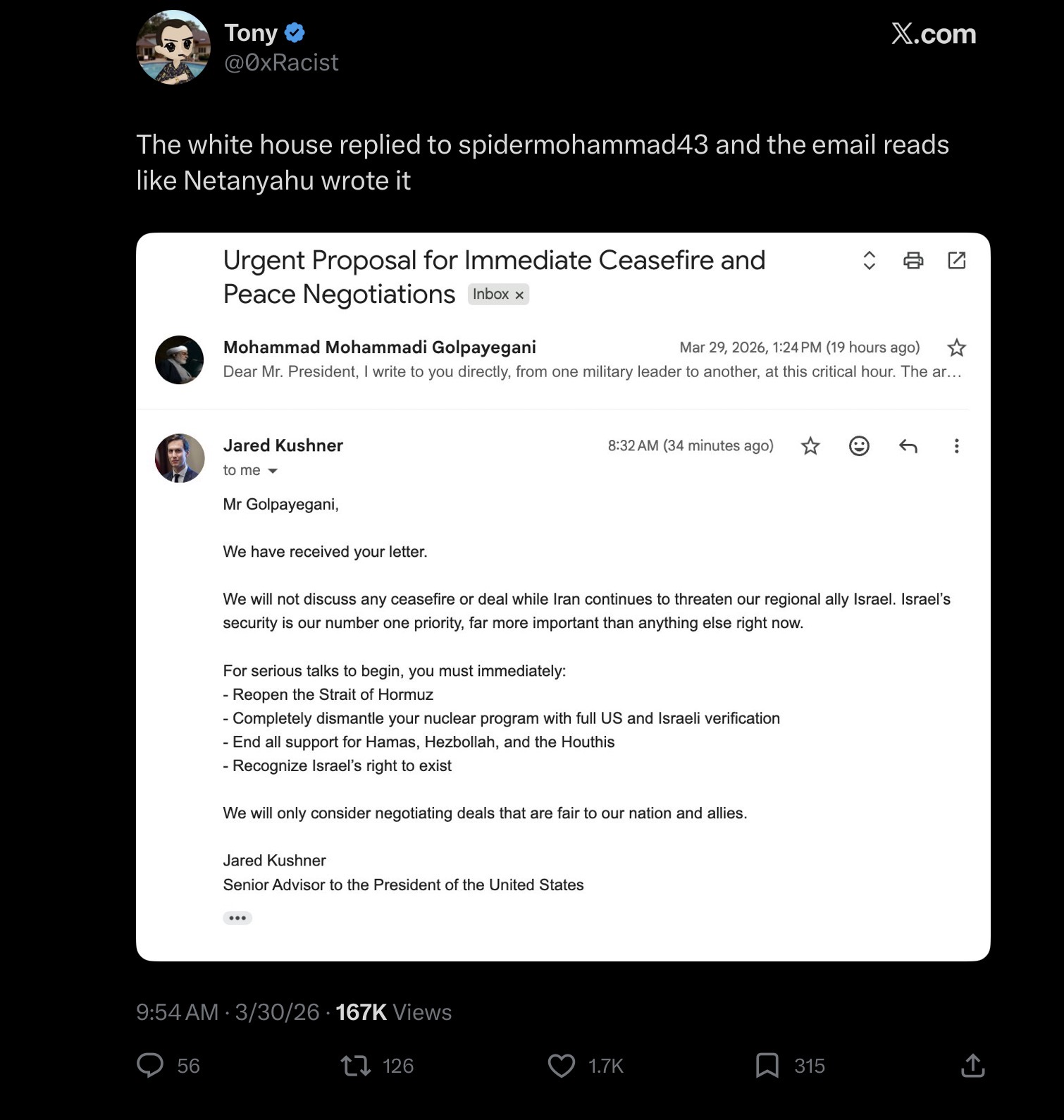Remove the Inbox label with the x

pos(519,295)
